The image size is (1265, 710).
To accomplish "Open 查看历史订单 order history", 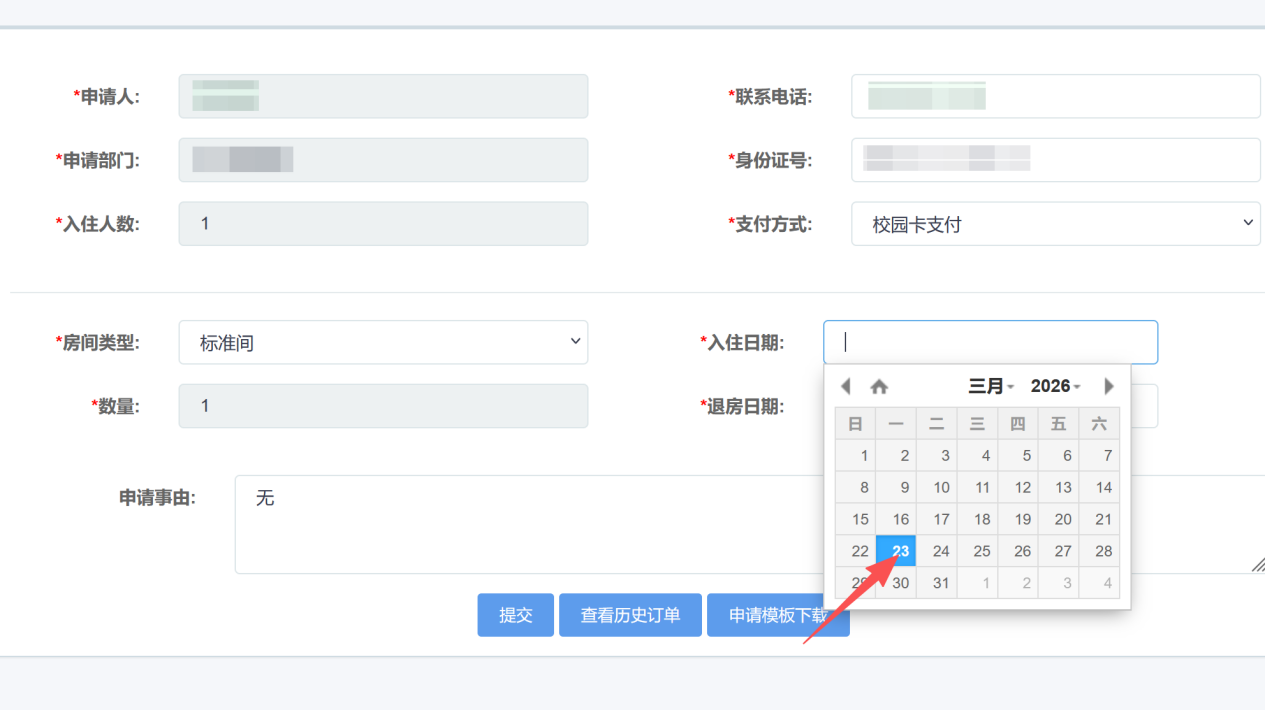I will click(x=630, y=615).
